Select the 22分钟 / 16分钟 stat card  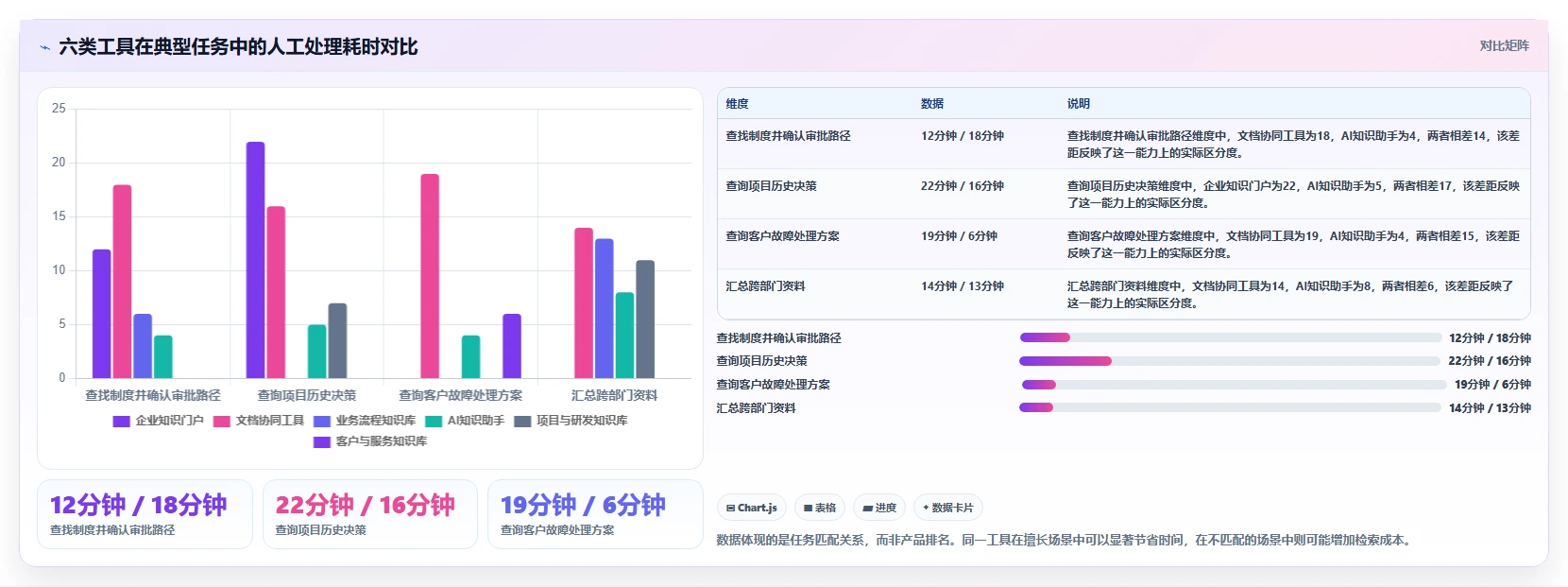(x=370, y=514)
